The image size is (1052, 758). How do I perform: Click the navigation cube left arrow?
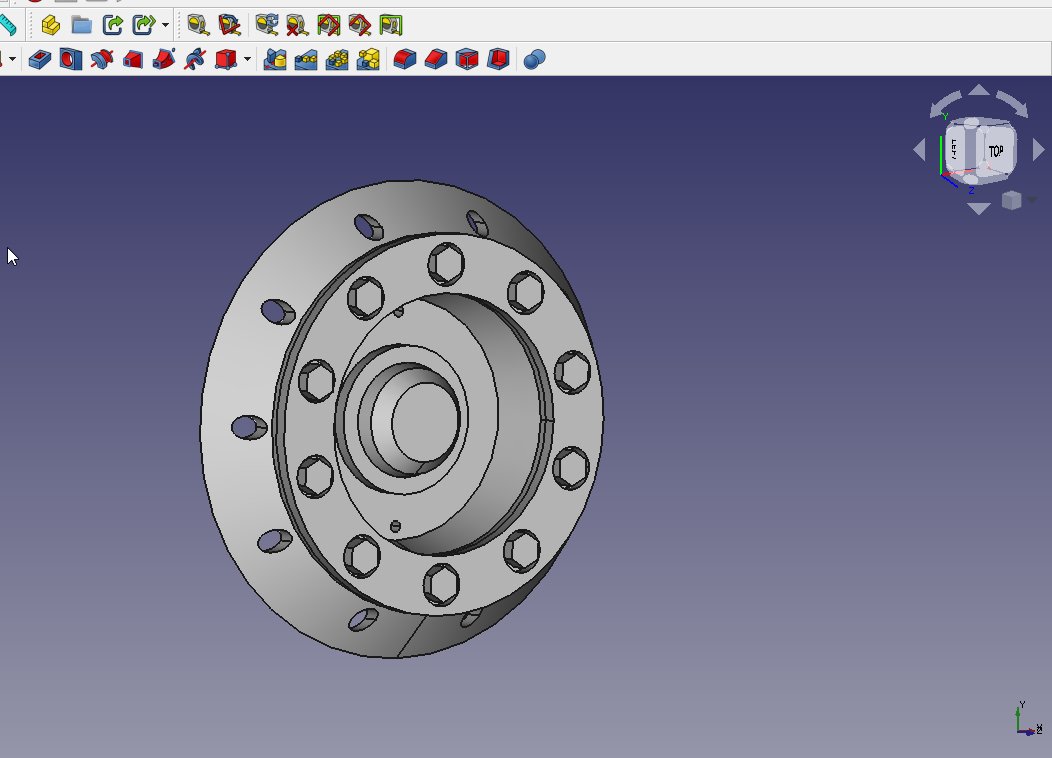pos(920,149)
